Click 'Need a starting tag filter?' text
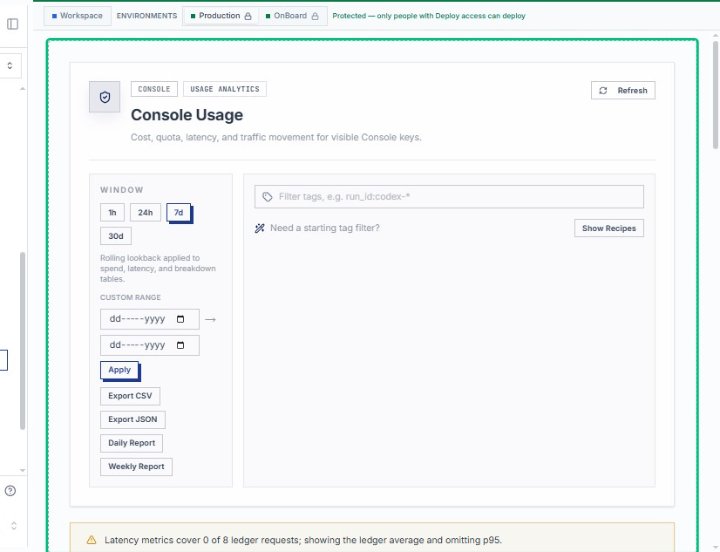Image resolution: width=720 pixels, height=552 pixels. click(325, 228)
